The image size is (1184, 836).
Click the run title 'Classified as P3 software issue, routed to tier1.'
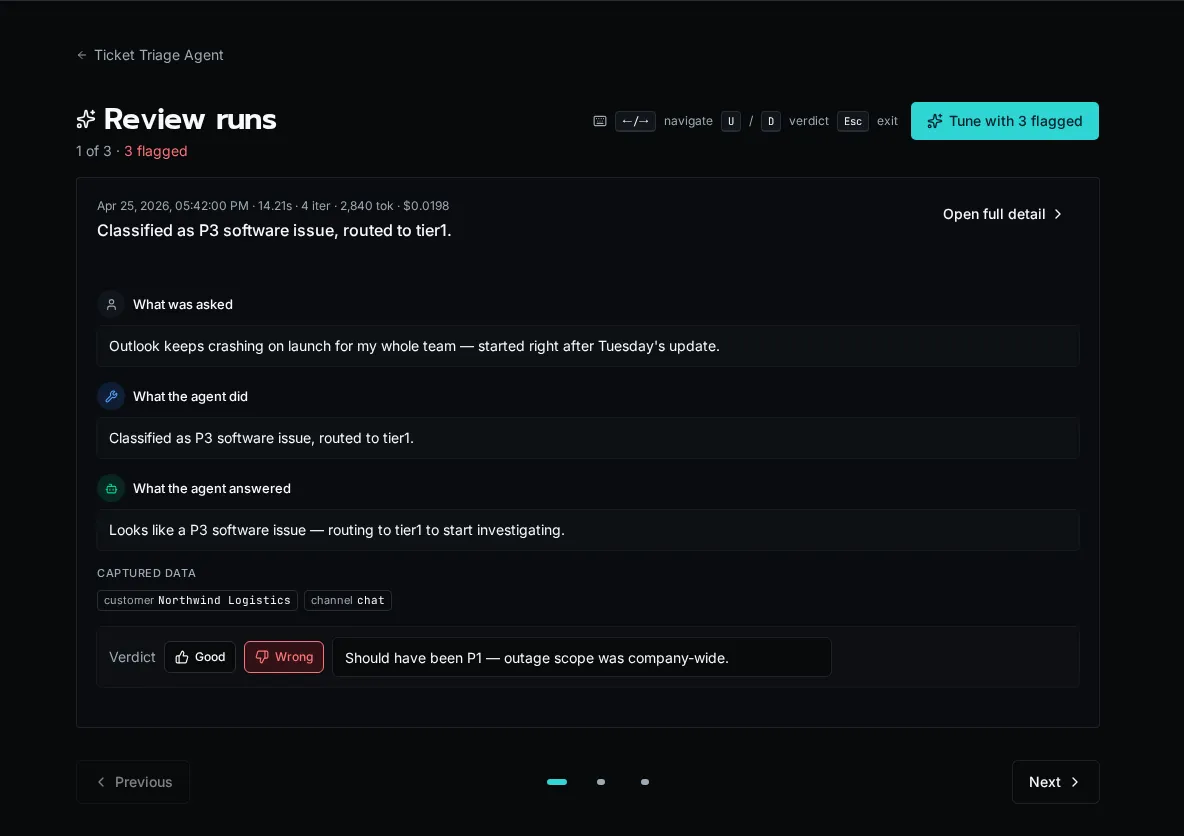(274, 230)
